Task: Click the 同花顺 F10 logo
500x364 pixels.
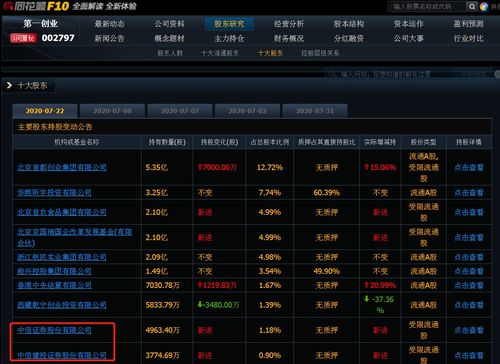Action: coord(36,6)
